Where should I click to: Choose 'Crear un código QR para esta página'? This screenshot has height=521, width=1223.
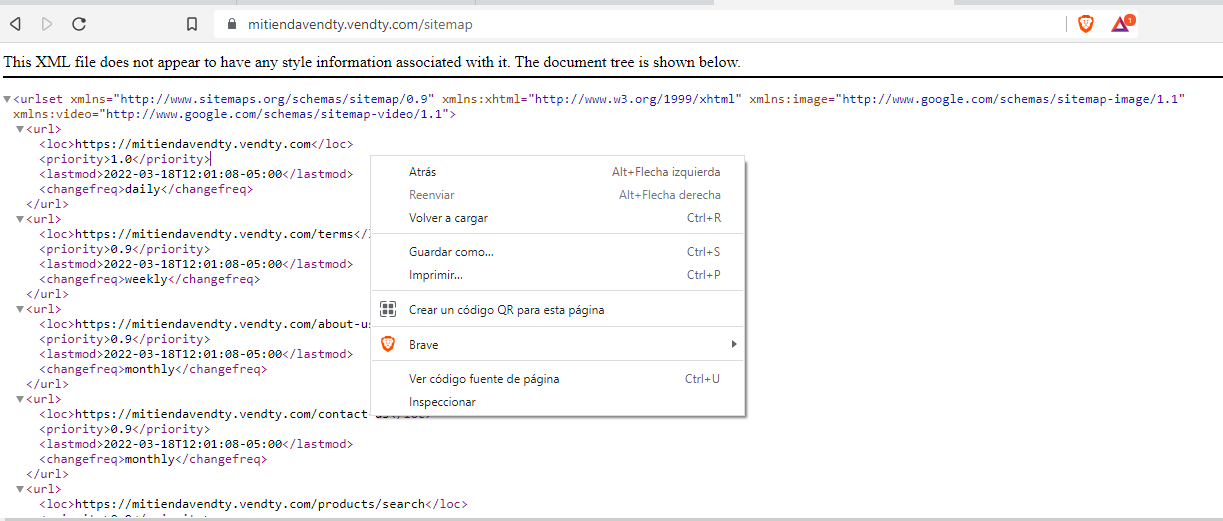558,310
